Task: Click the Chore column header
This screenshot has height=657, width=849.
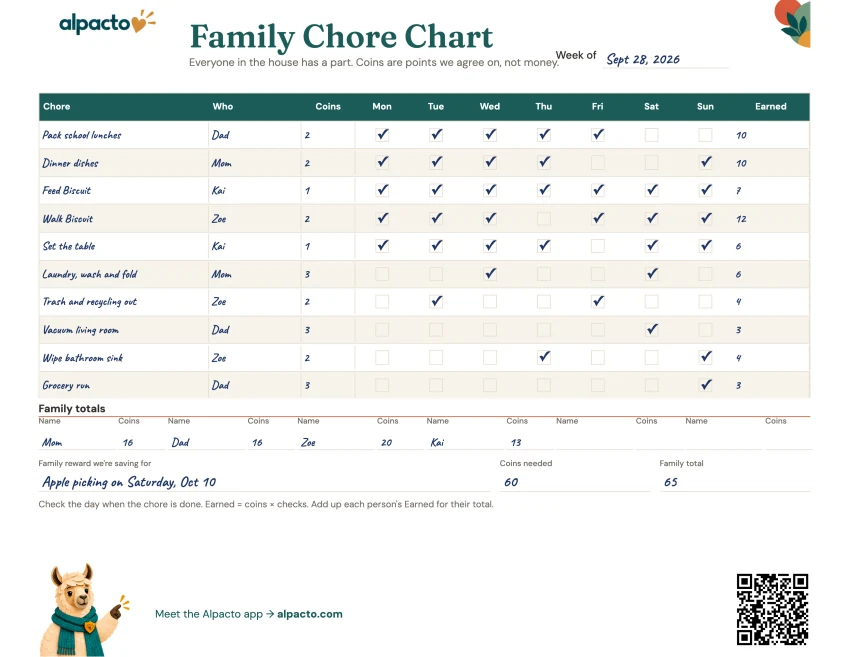Action: point(57,107)
